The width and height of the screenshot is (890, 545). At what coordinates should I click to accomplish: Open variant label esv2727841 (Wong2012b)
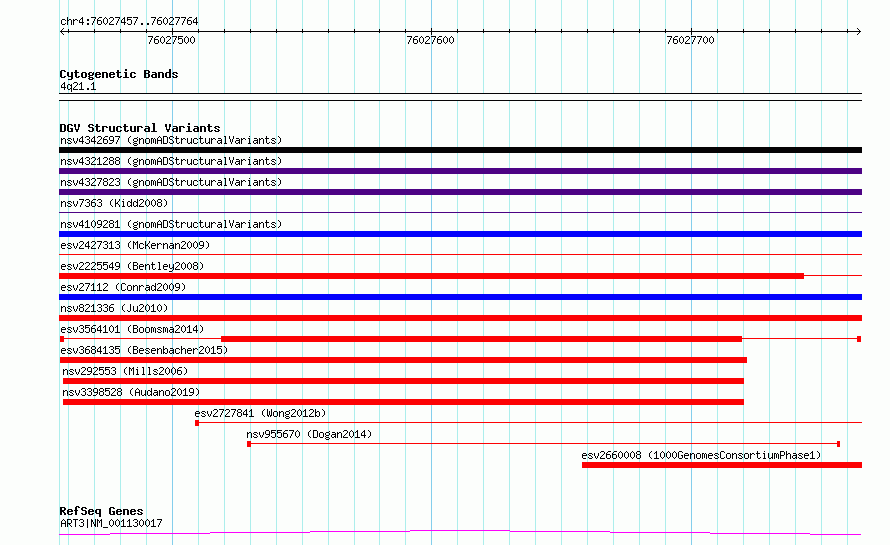coord(260,413)
